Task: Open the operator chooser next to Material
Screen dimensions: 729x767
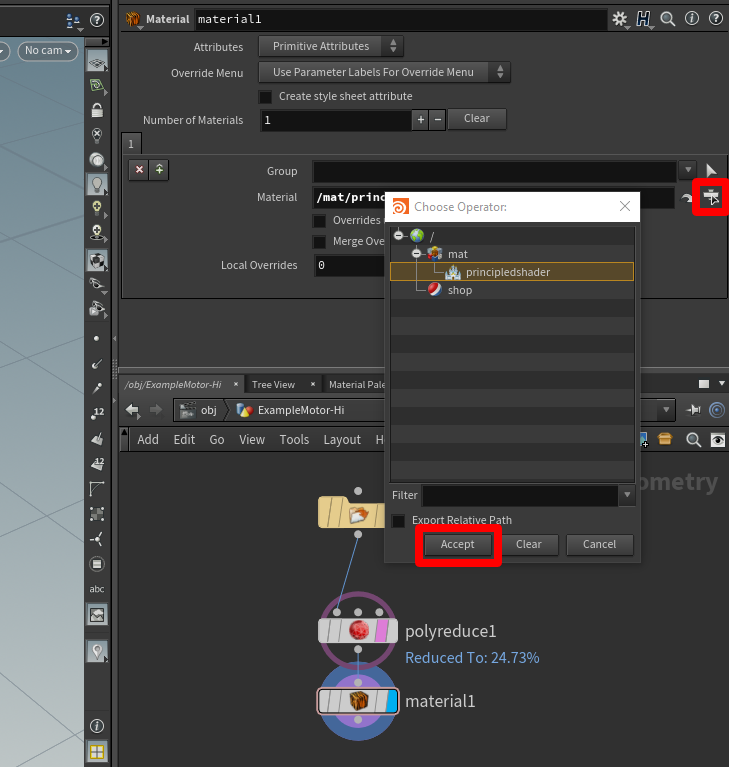Action: point(711,197)
